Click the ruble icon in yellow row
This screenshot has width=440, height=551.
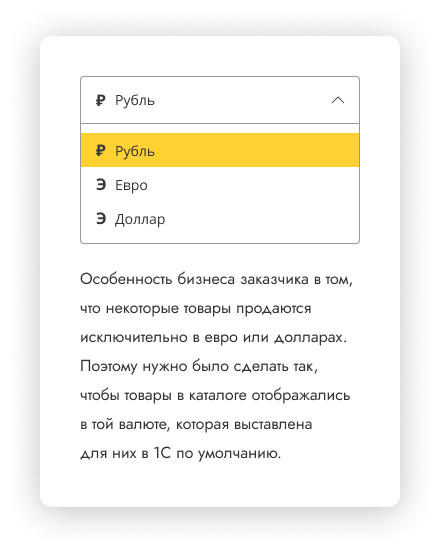tap(101, 151)
